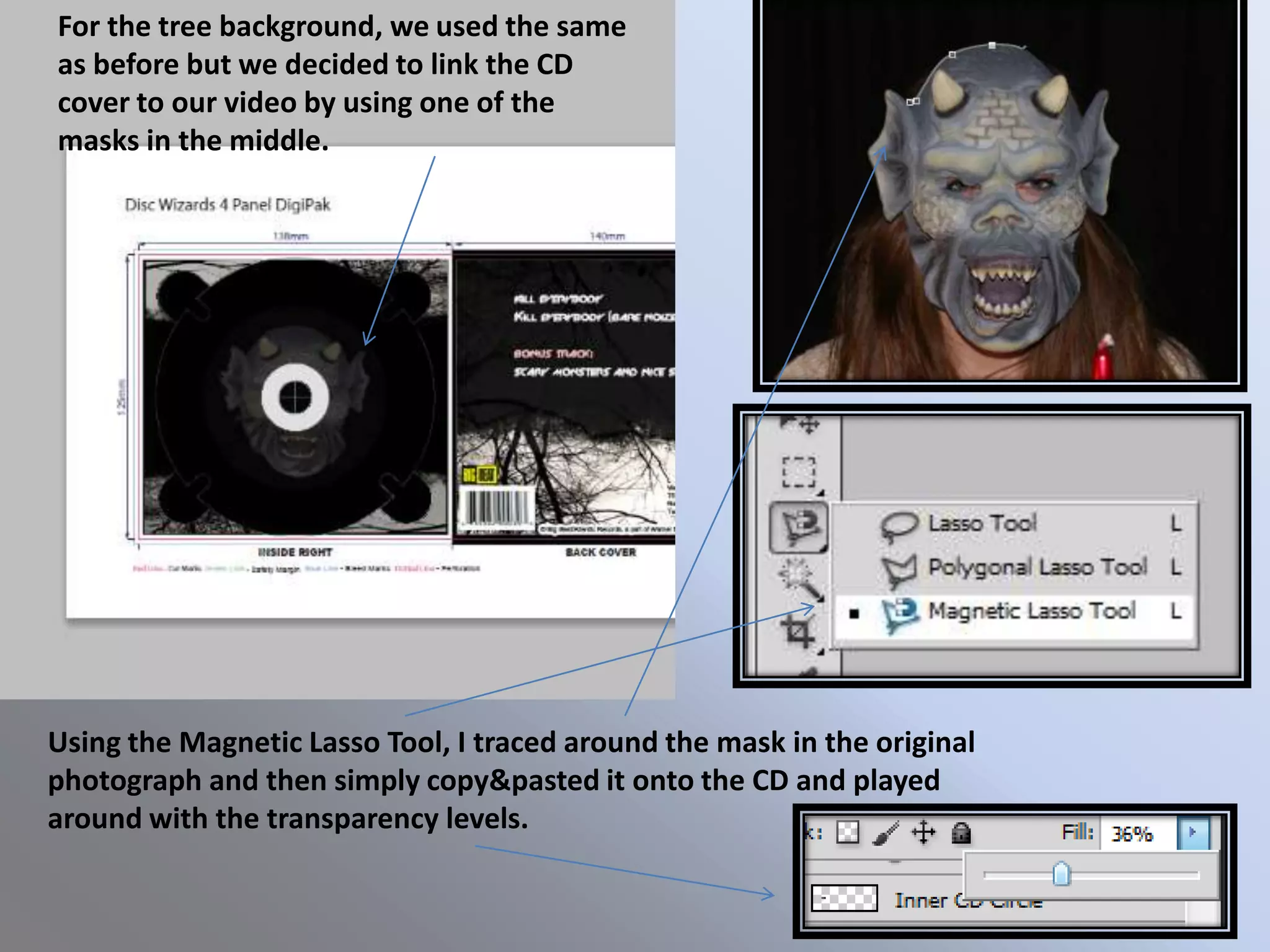Viewport: 1270px width, 952px height.
Task: Toggle lock position icon
Action: pyautogui.click(x=923, y=832)
